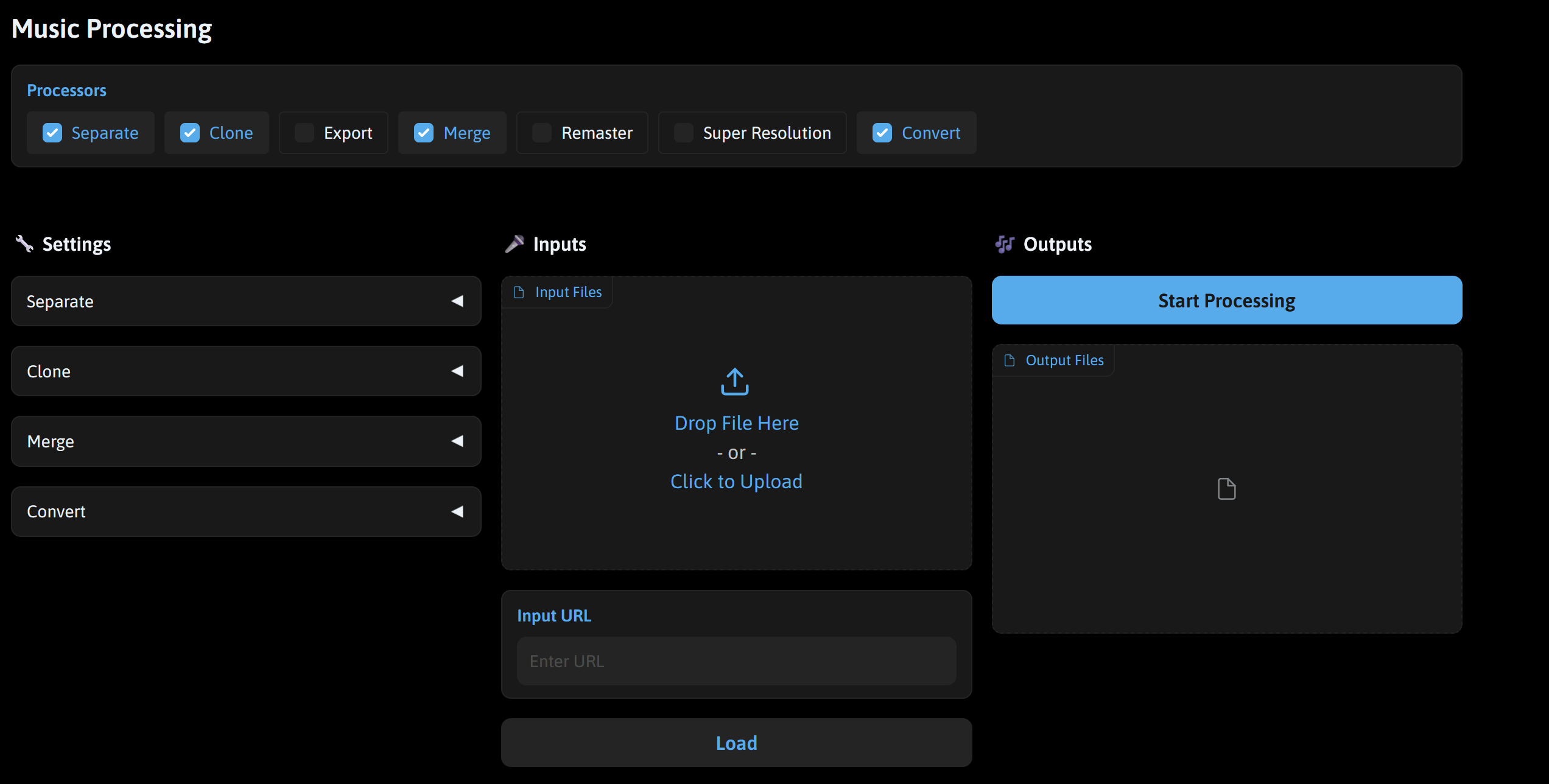The height and width of the screenshot is (784, 1549).
Task: Click the checkmark icon inside Convert processor
Action: pyautogui.click(x=882, y=133)
